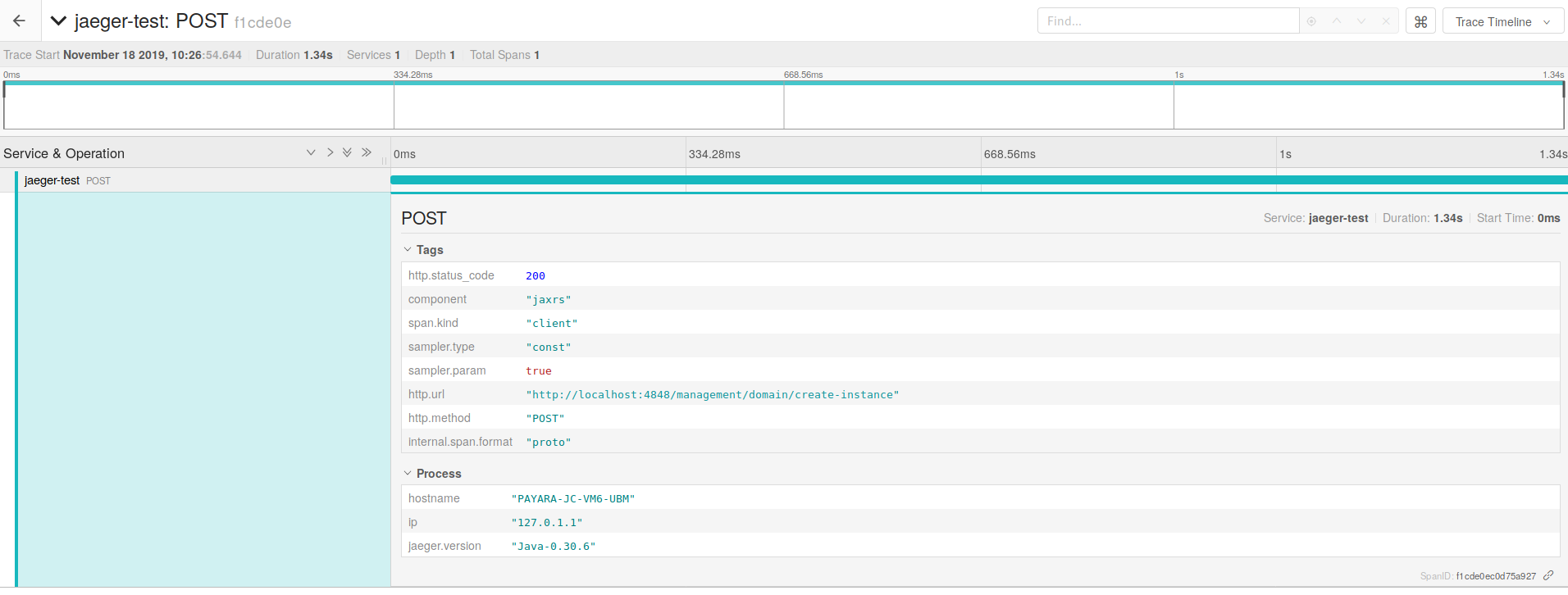Clear the Find search with X icon
1568x595 pixels.
point(1386,22)
